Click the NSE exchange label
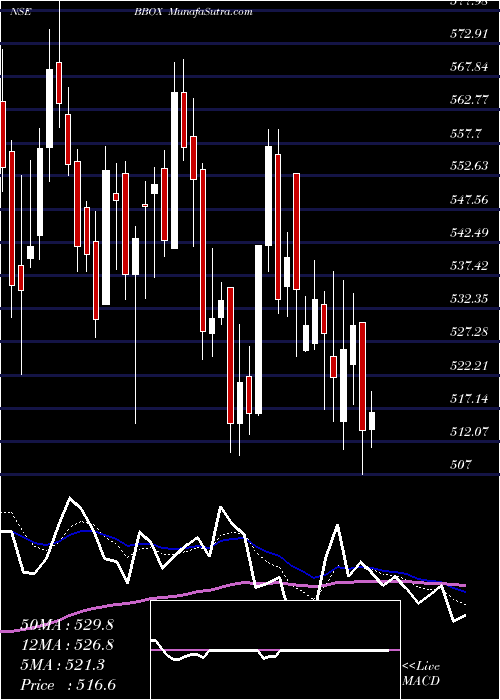The height and width of the screenshot is (700, 500). coord(20,12)
